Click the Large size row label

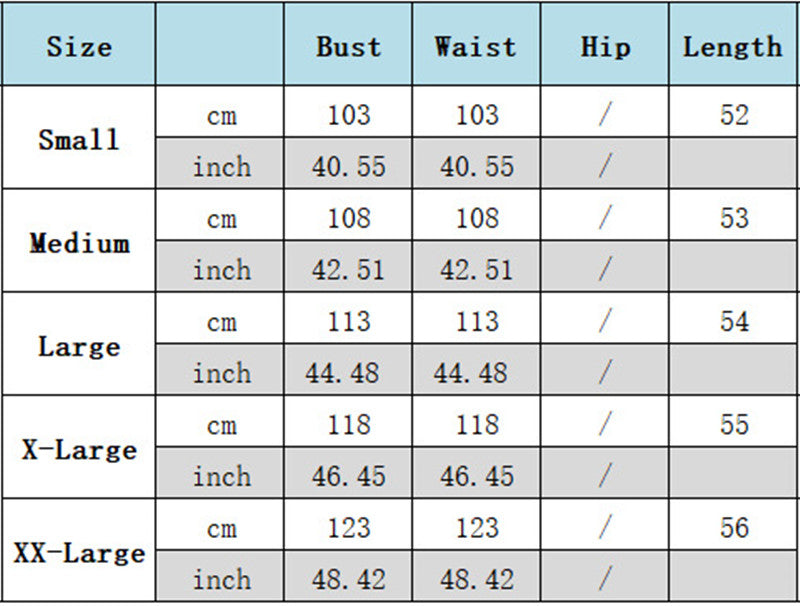tap(79, 347)
